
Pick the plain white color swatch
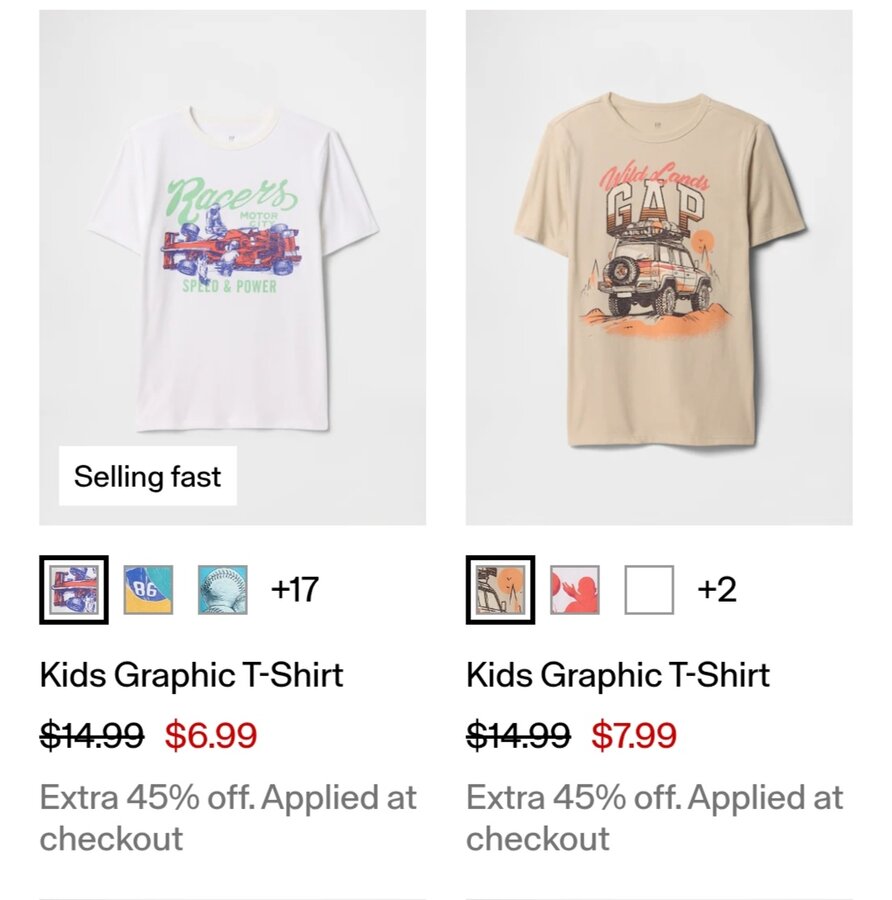pos(649,590)
